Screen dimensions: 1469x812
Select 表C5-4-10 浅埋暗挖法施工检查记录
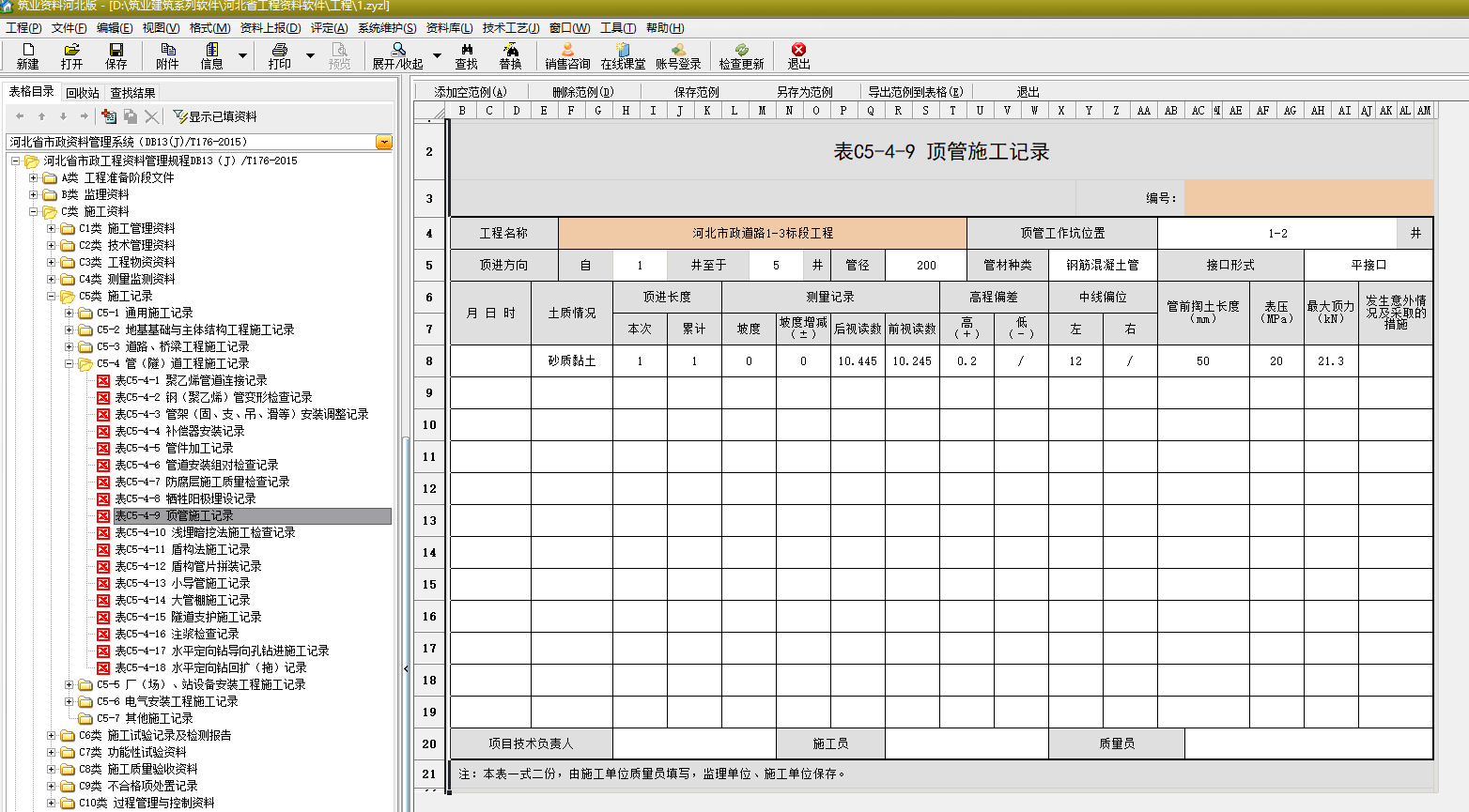tap(205, 532)
